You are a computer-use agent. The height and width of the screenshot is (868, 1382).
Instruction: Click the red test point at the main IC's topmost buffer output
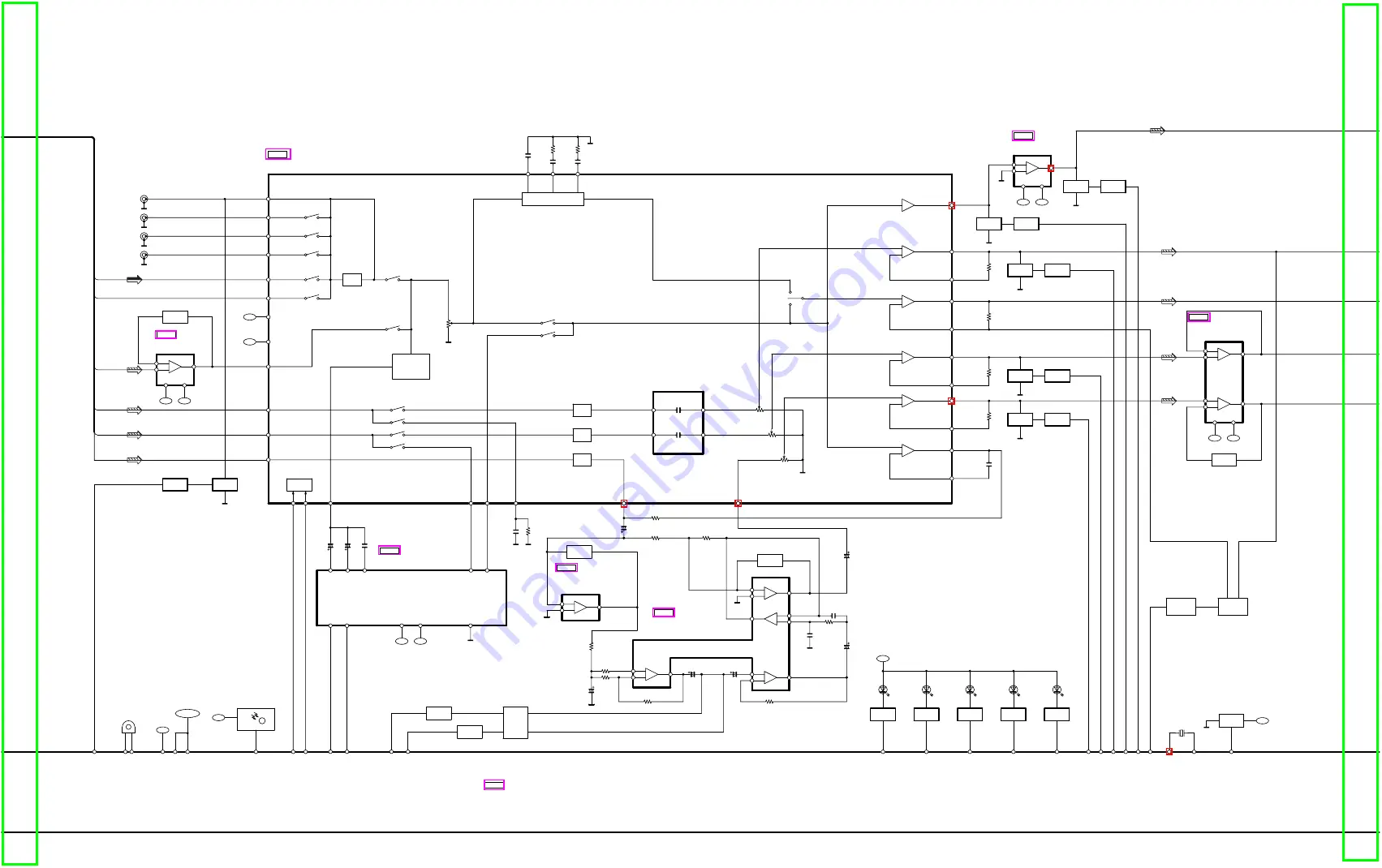[x=952, y=205]
